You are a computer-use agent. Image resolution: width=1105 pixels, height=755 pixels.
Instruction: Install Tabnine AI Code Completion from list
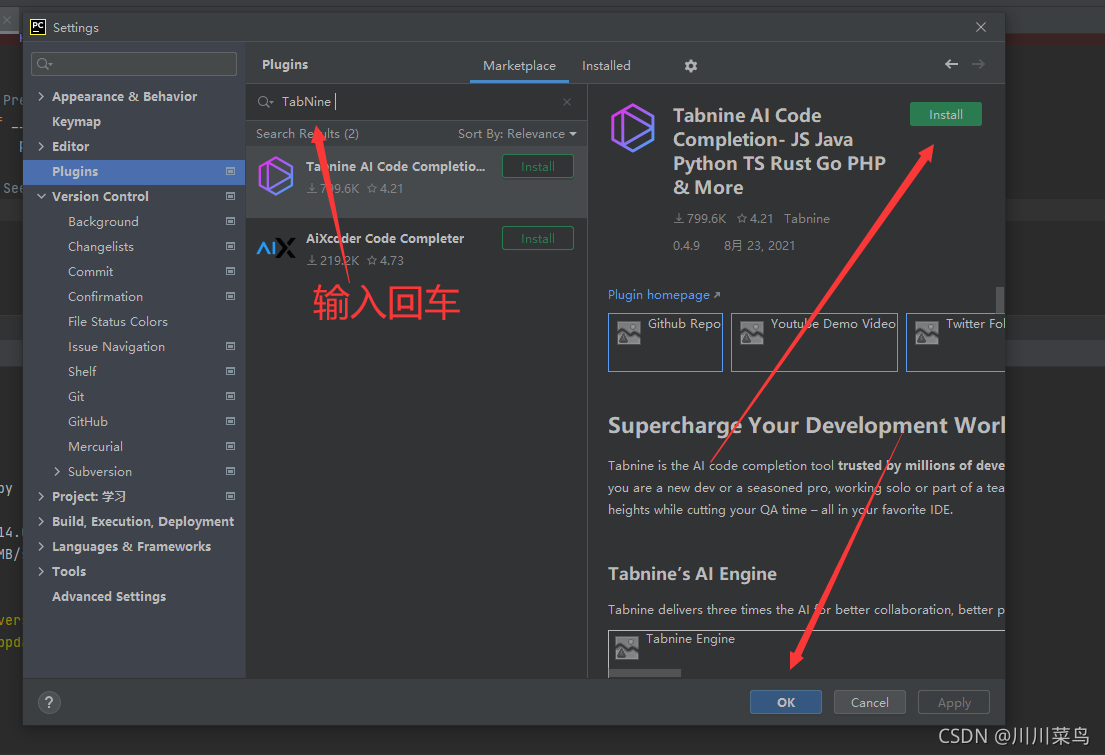coord(538,167)
